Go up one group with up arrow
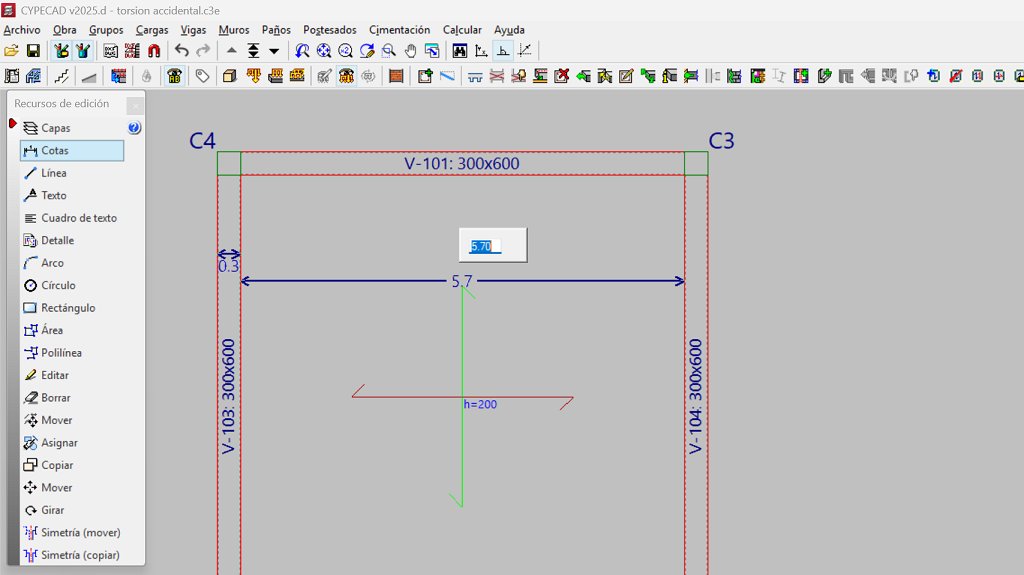Screen dimensions: 1024x575 tap(232, 51)
